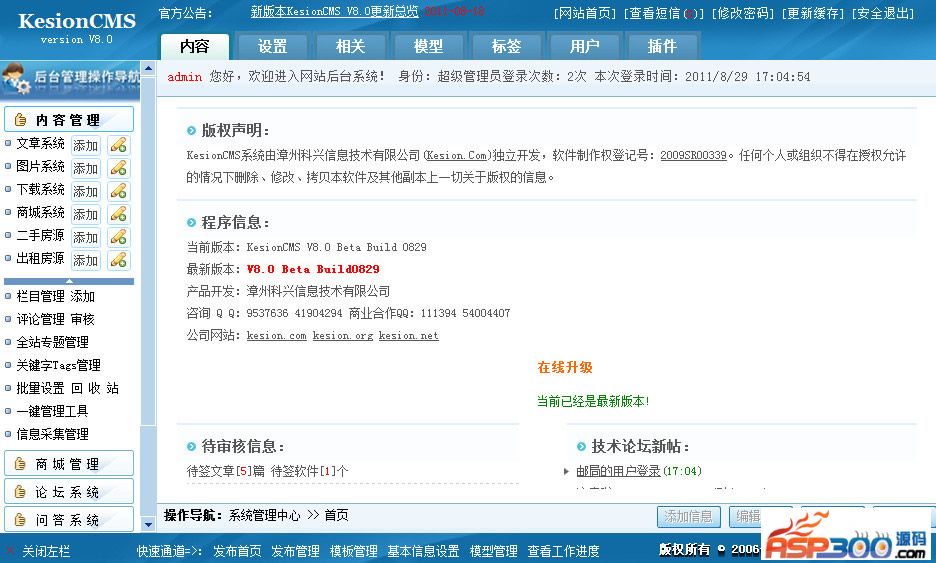Click the 添加 button for 文章系统
Viewport: 936px width, 563px height.
pos(85,145)
